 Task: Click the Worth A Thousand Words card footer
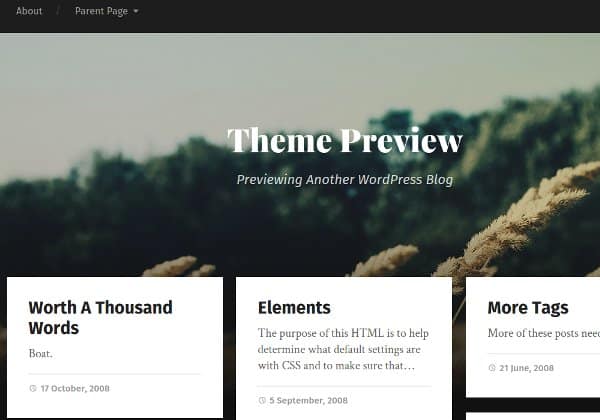point(114,388)
